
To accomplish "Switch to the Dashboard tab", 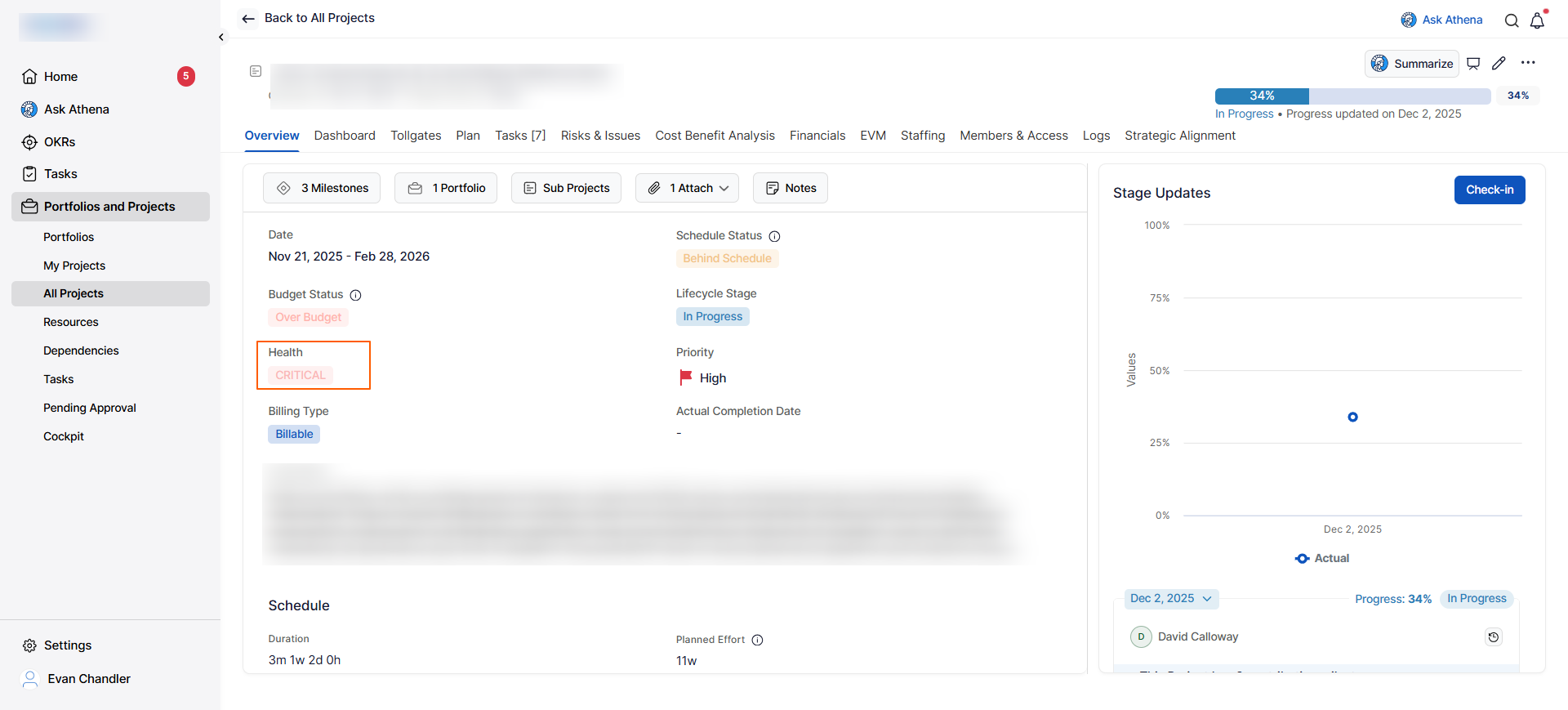I will [345, 136].
